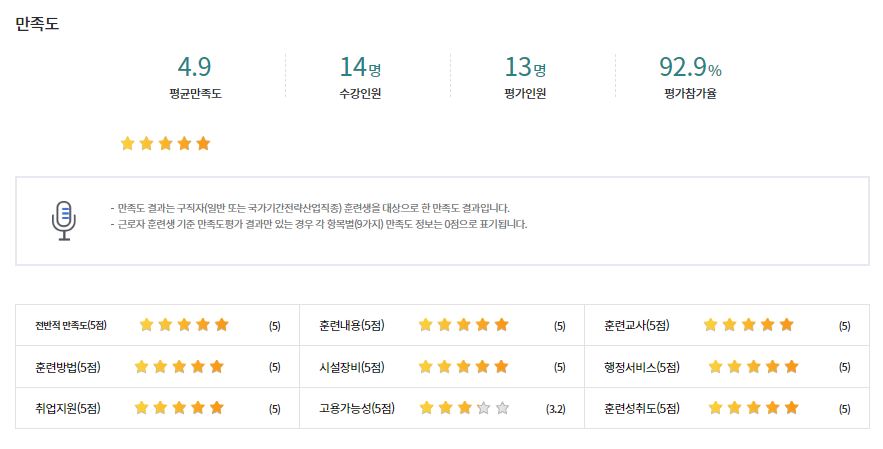The height and width of the screenshot is (449, 883).
Task: Click the microphone notice icon
Action: click(64, 220)
